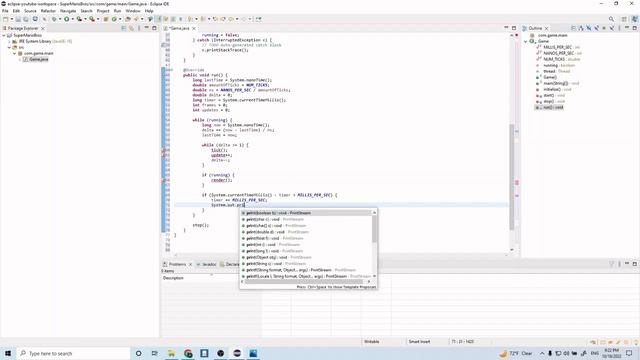This screenshot has width=640, height=360.
Task: Open File Explorer from the taskbar
Action: pyautogui.click(x=171, y=353)
